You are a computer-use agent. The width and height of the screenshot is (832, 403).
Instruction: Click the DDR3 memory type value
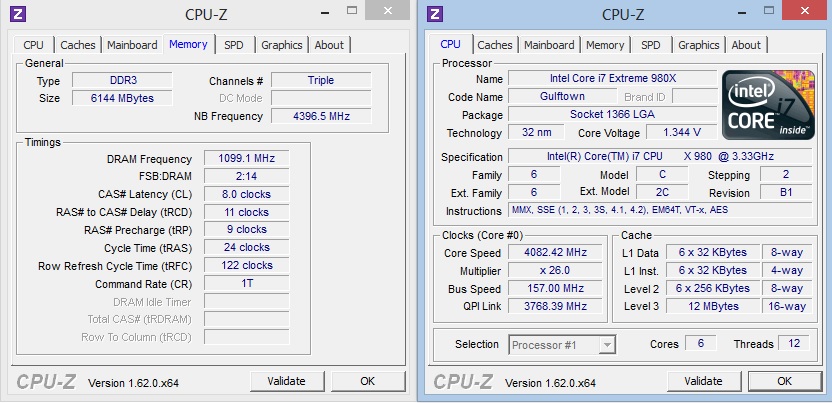(x=123, y=81)
